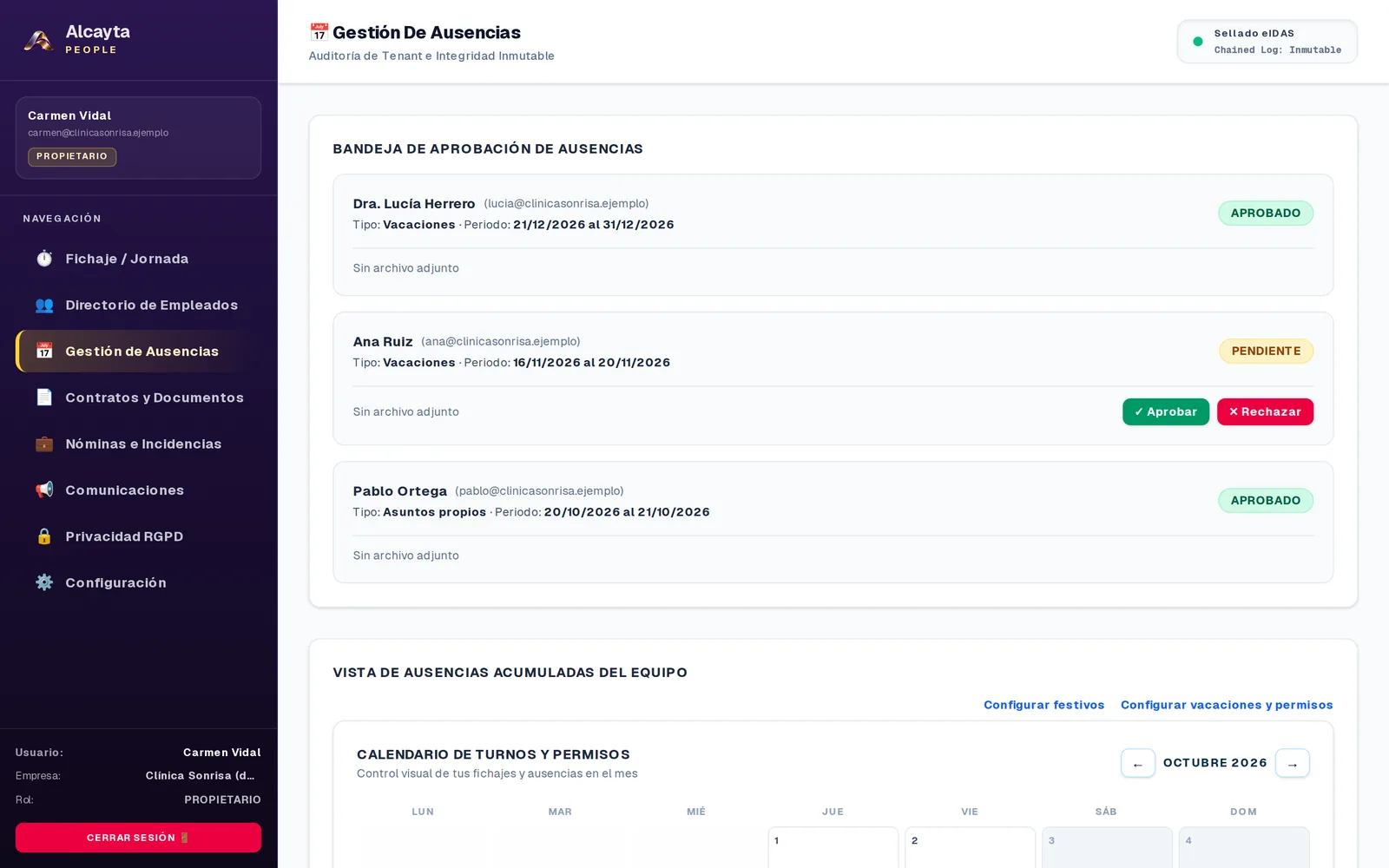The height and width of the screenshot is (868, 1389).
Task: Advance calendar to next month
Action: pyautogui.click(x=1293, y=763)
